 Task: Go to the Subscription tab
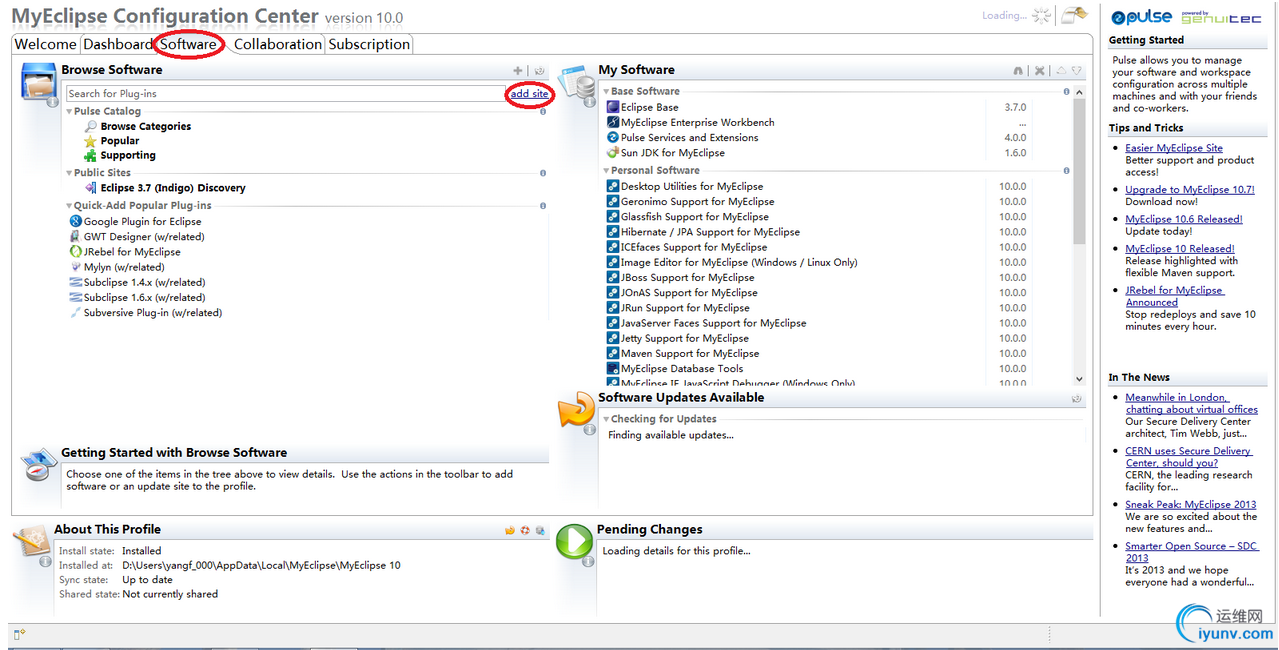point(369,44)
